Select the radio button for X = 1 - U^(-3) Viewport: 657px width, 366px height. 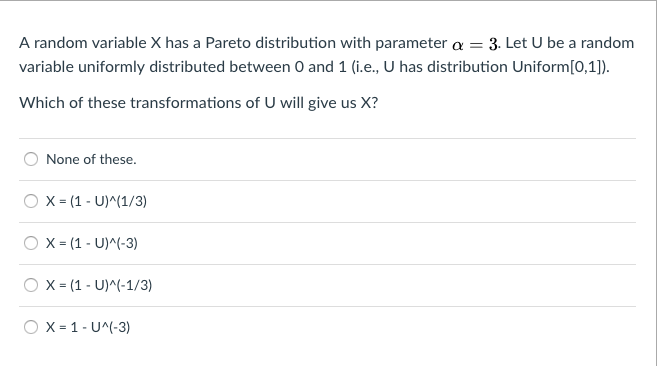(31, 327)
